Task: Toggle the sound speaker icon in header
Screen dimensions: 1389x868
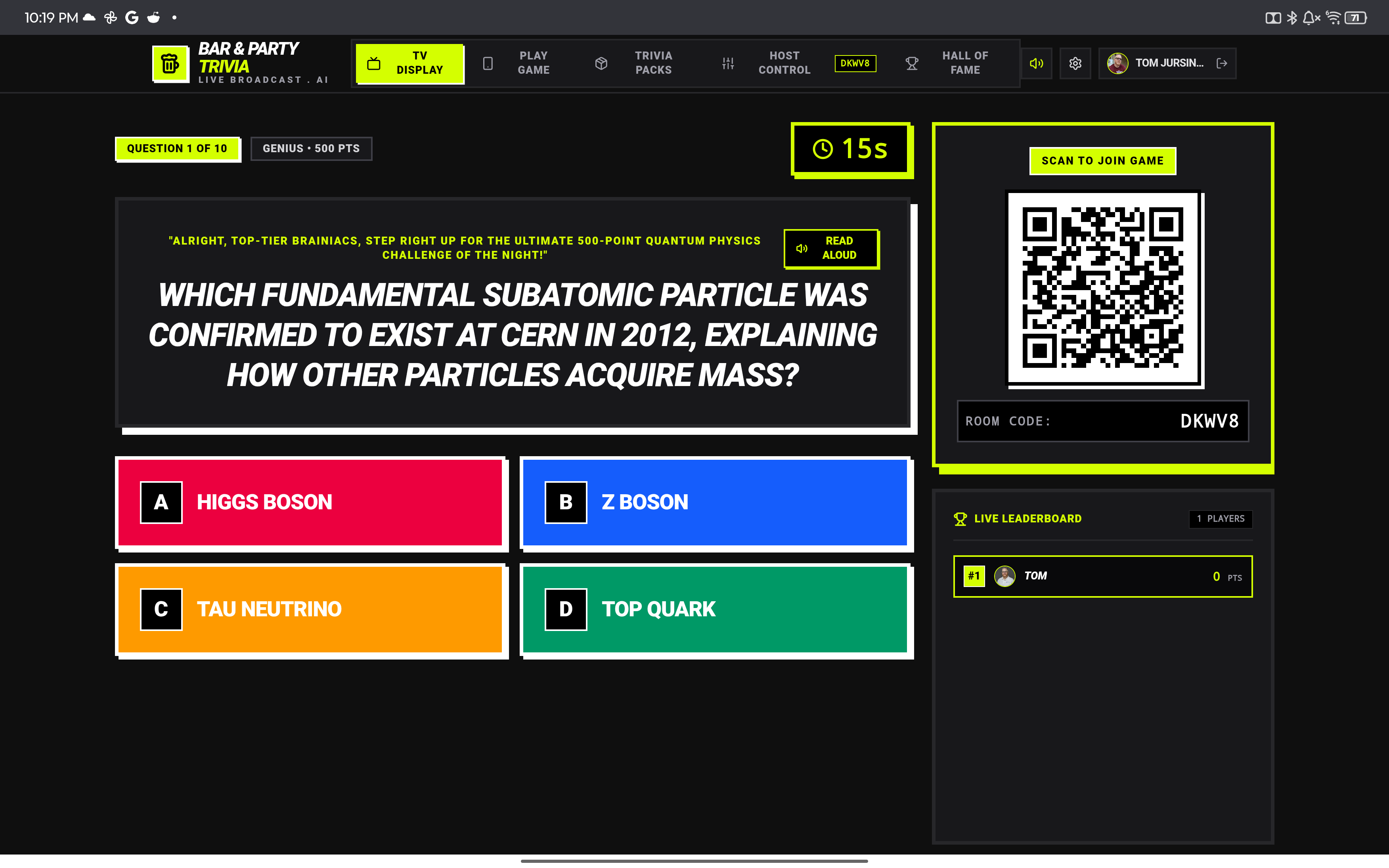Action: point(1036,63)
